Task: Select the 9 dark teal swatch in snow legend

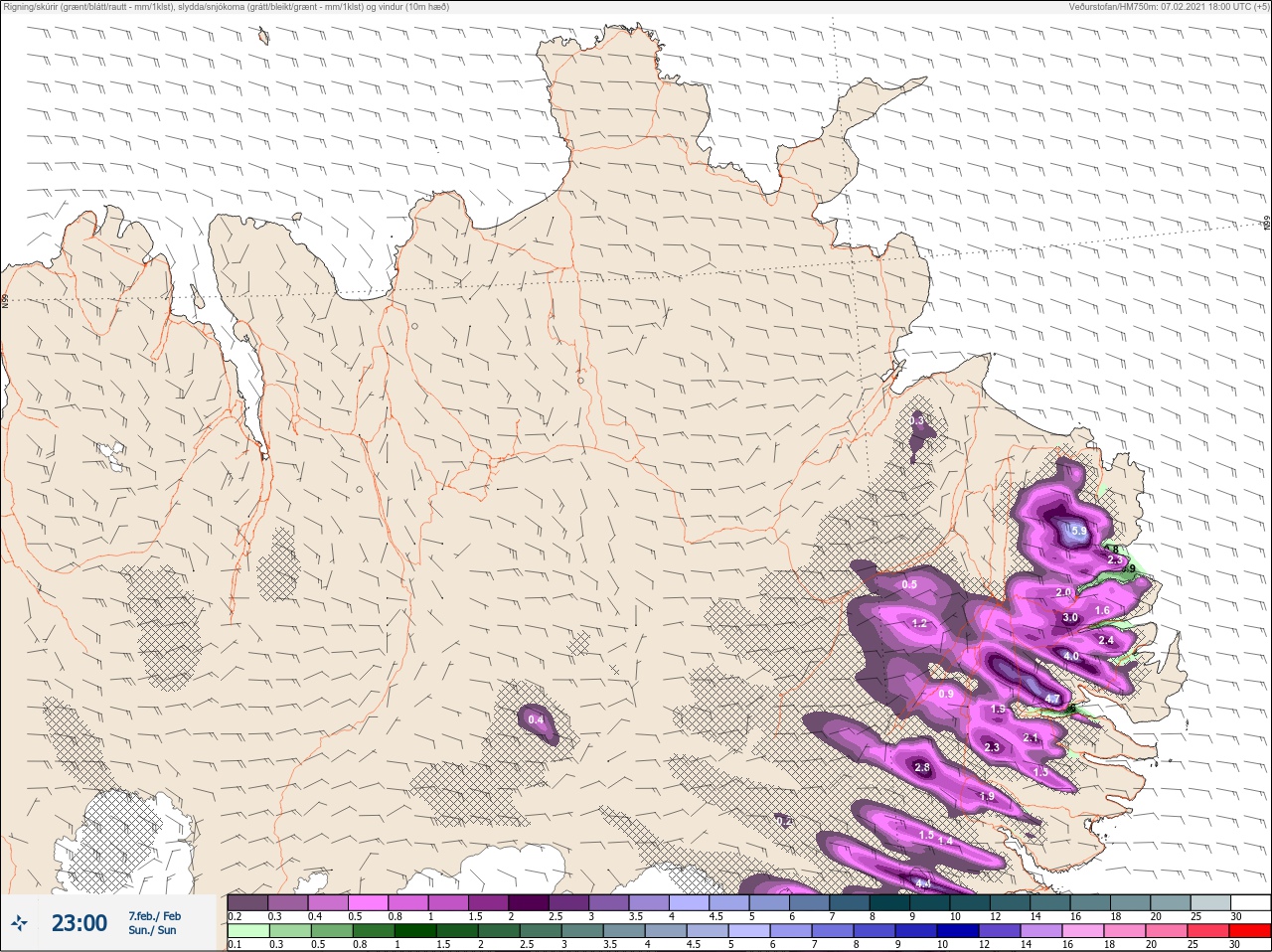Action: (931, 902)
